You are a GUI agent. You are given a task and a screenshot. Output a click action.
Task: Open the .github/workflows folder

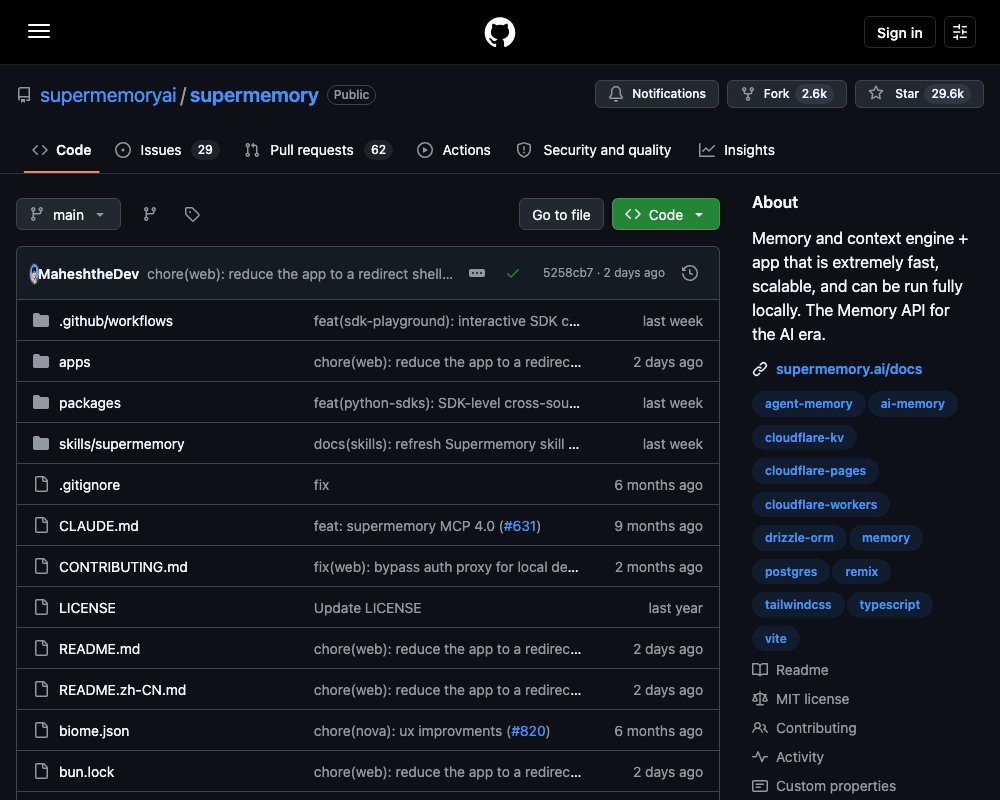115,321
